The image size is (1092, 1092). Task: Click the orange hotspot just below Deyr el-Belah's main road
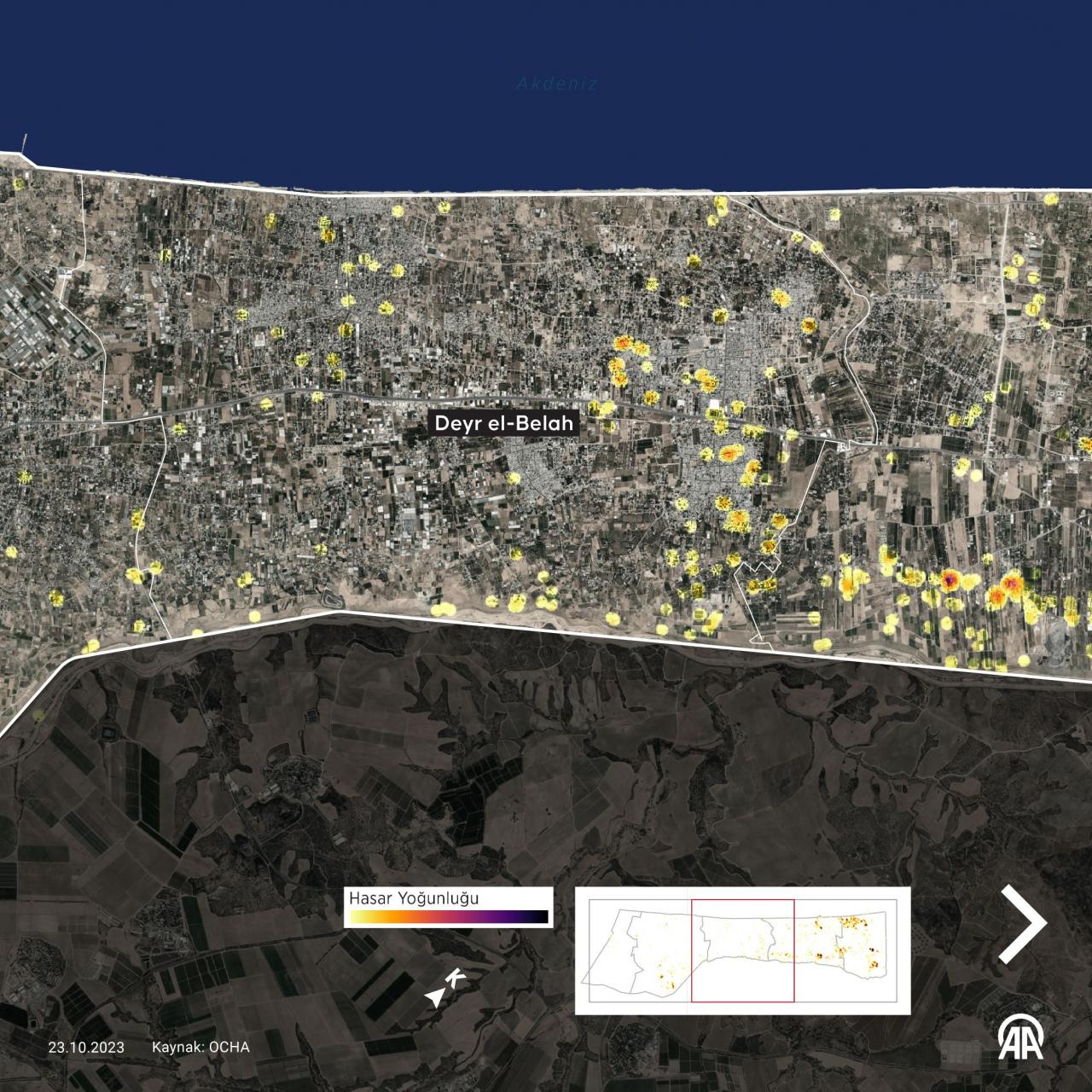coord(730,453)
